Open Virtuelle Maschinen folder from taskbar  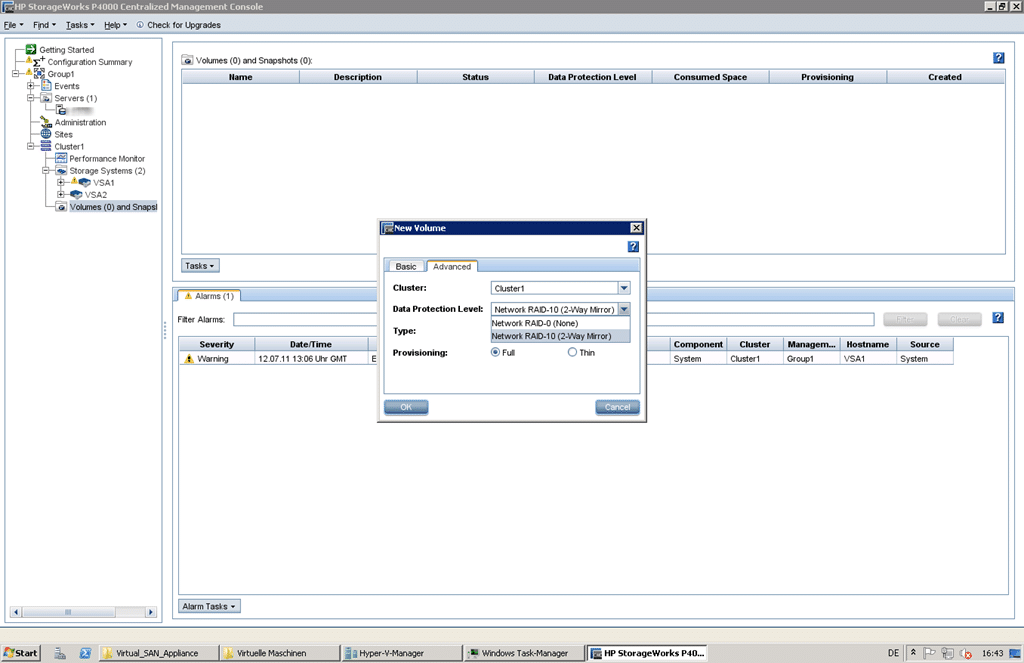pyautogui.click(x=280, y=653)
